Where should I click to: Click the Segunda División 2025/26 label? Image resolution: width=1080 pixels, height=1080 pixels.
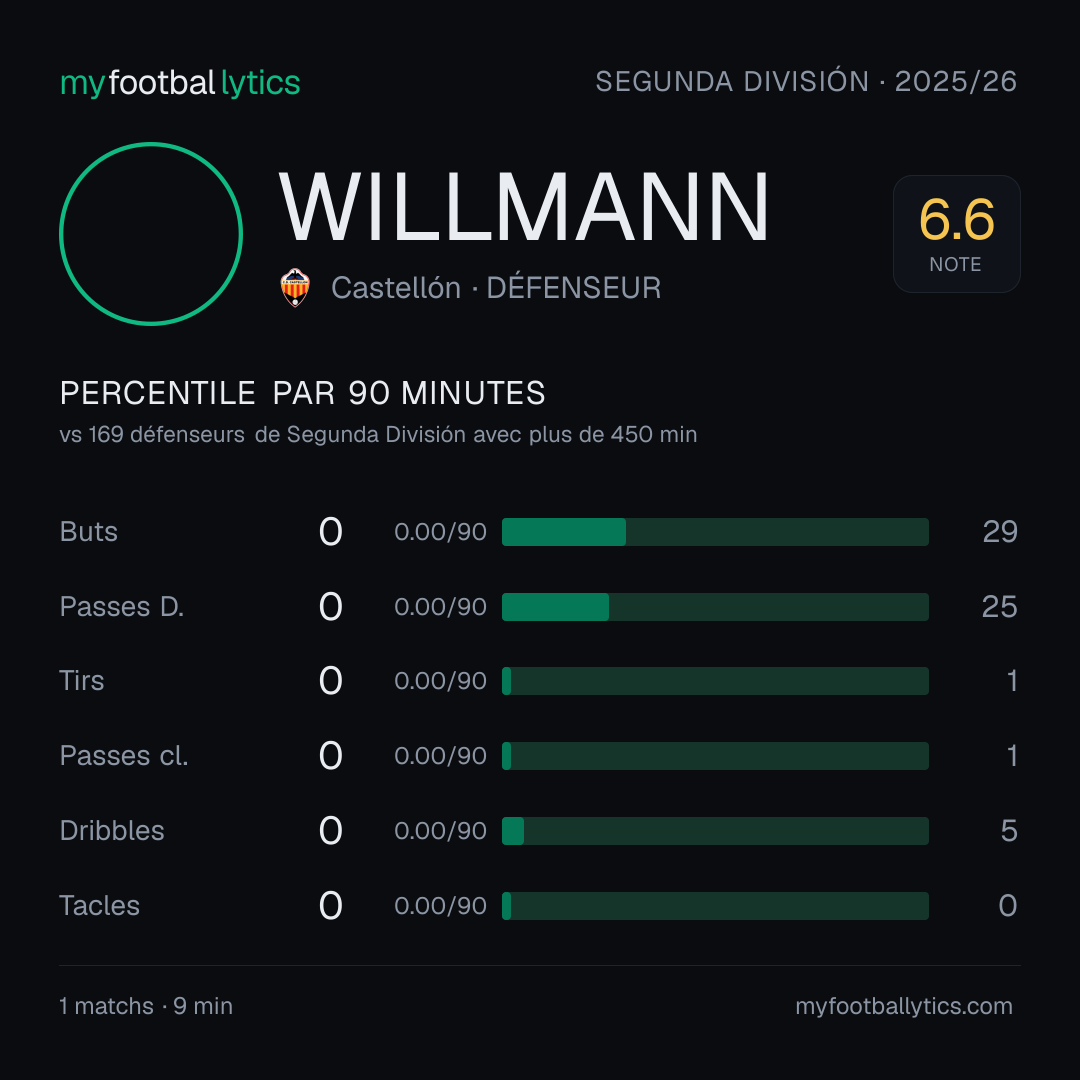[806, 81]
